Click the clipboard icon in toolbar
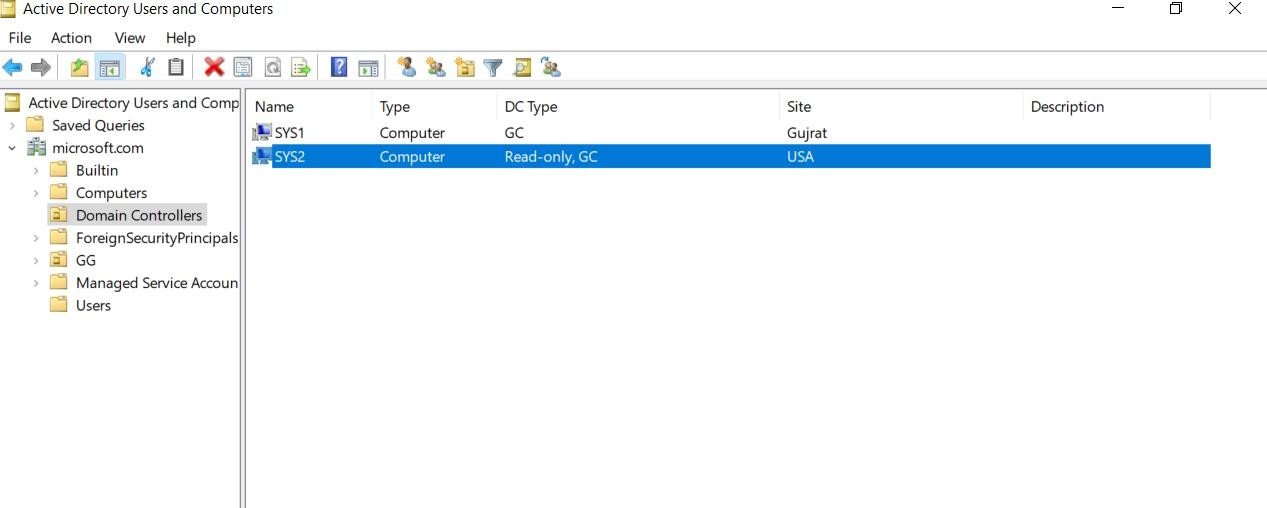Viewport: 1267px width, 508px height. (x=176, y=68)
